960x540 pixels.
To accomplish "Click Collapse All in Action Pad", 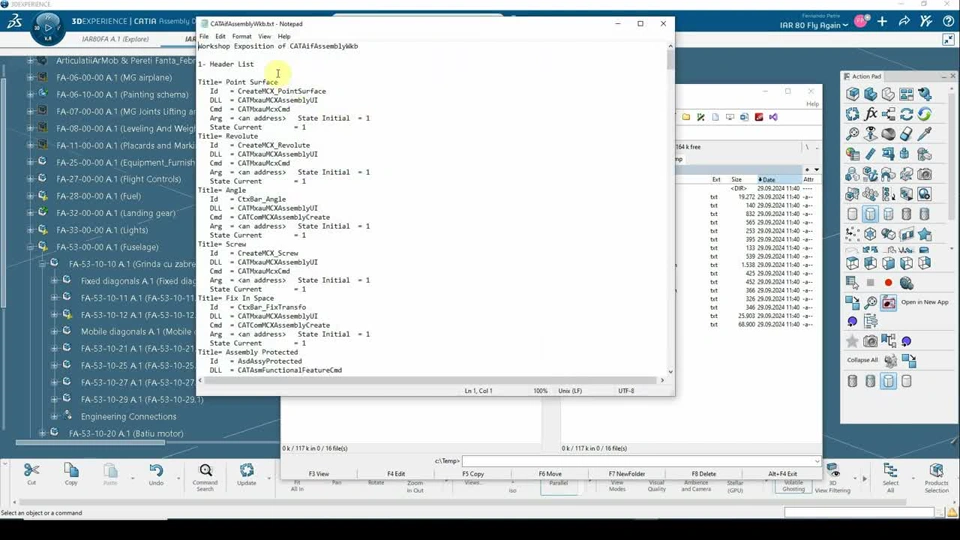I will (862, 360).
